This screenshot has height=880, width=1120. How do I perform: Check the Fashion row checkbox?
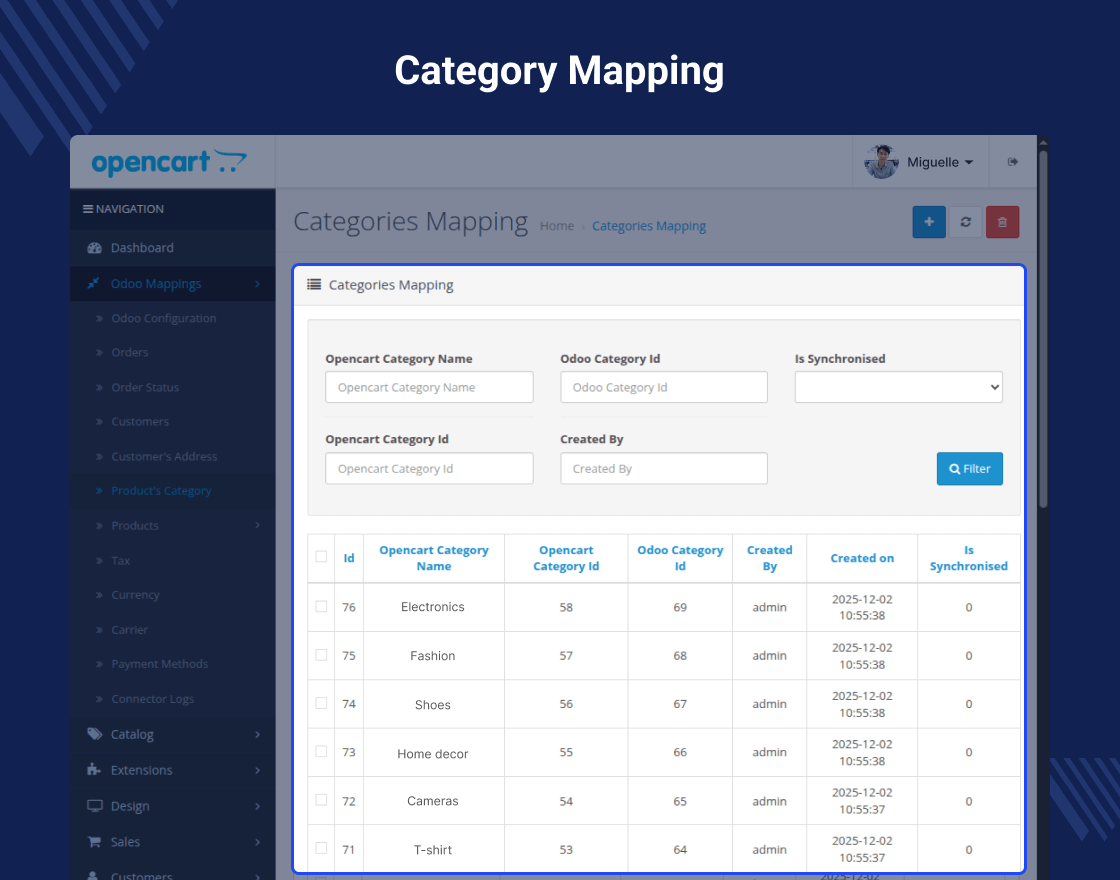tap(321, 655)
